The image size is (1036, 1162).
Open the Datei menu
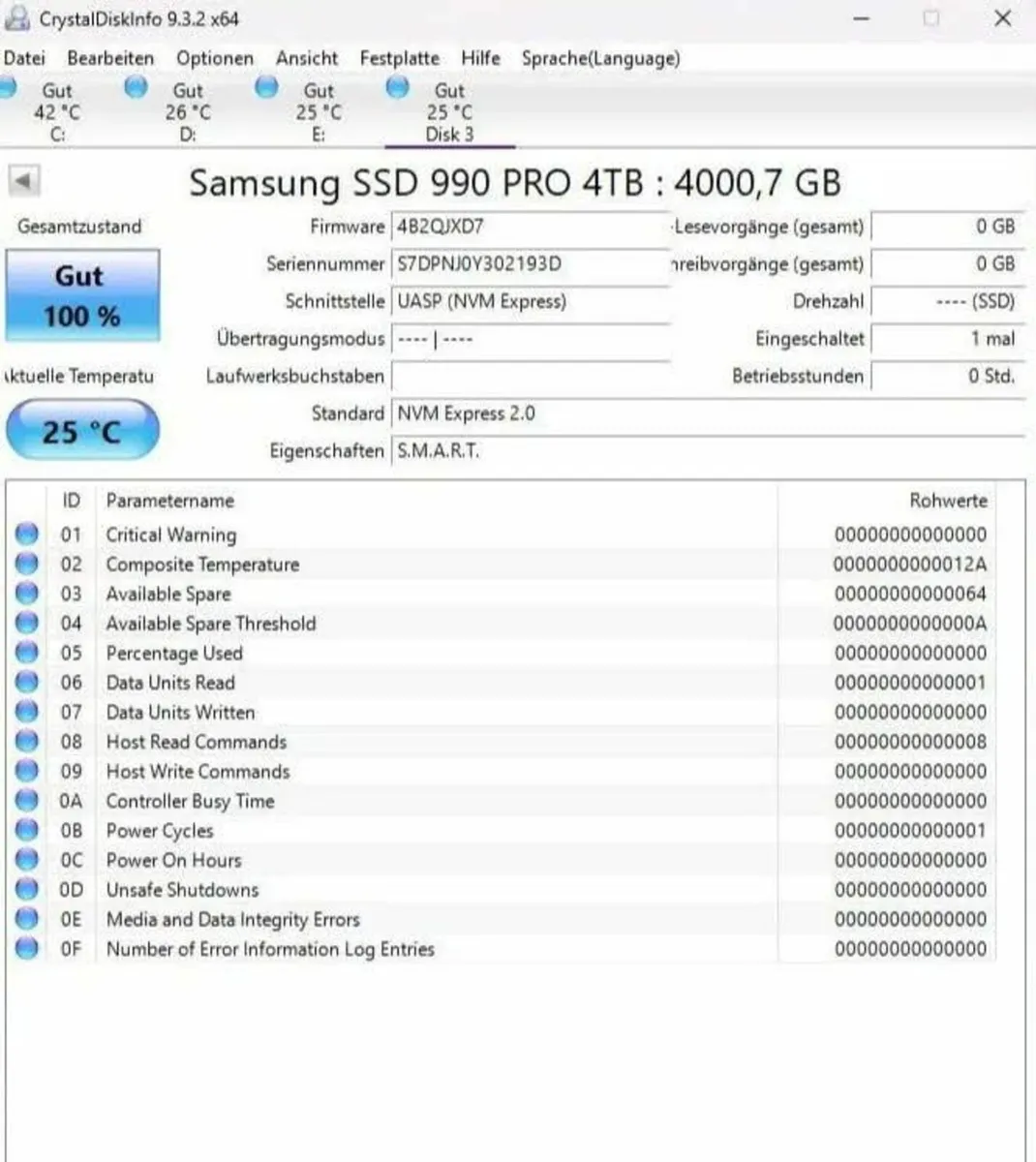(x=24, y=58)
